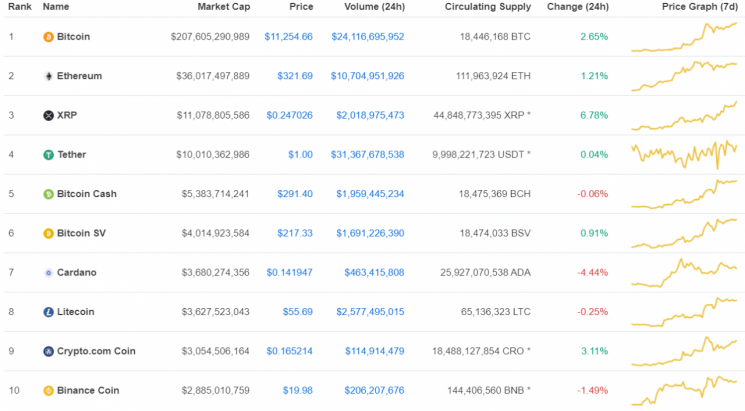Image resolution: width=745 pixels, height=411 pixels.
Task: Open the Bitcoin SV name link
Action: (x=81, y=233)
